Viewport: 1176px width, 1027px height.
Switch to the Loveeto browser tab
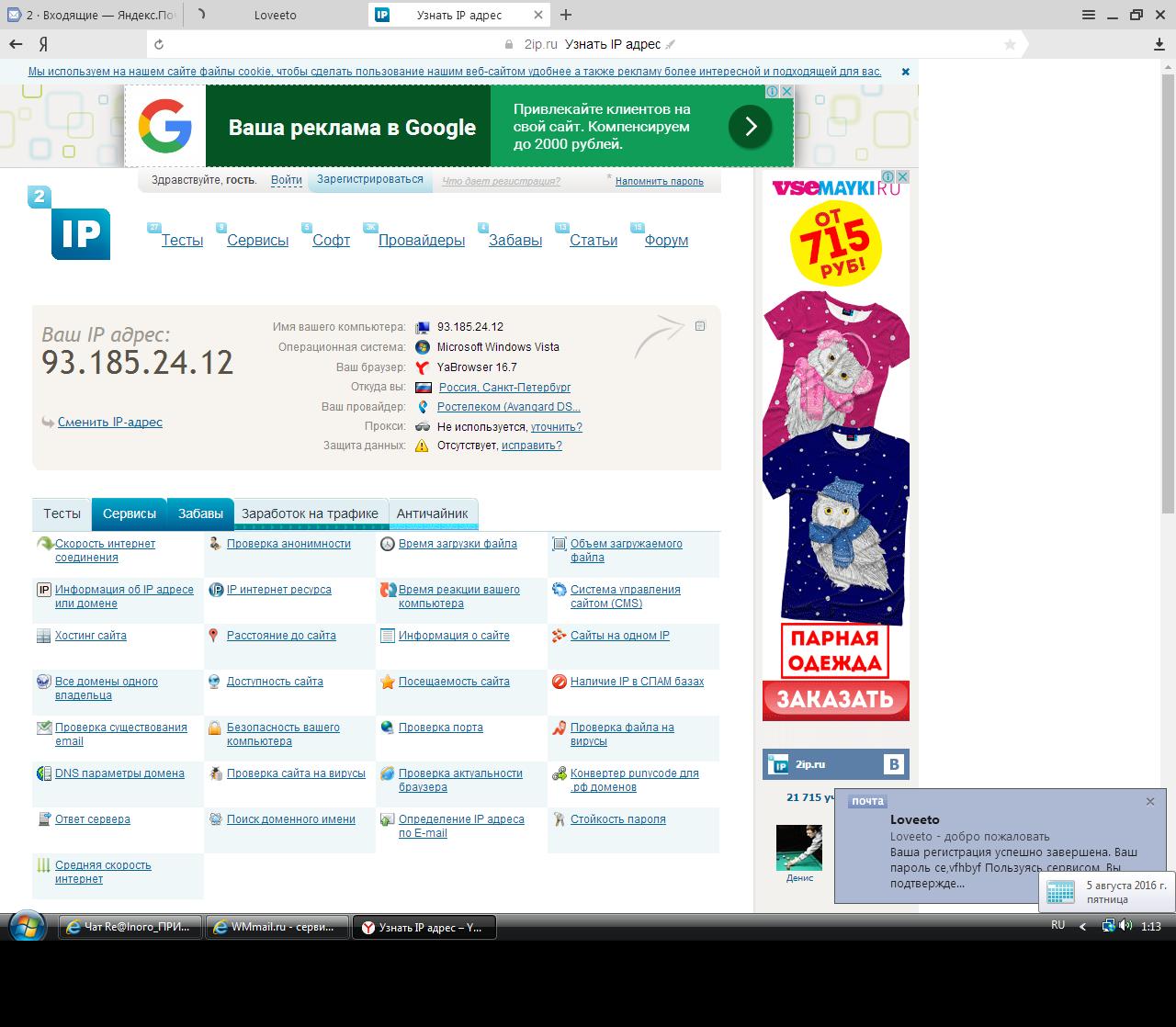276,15
